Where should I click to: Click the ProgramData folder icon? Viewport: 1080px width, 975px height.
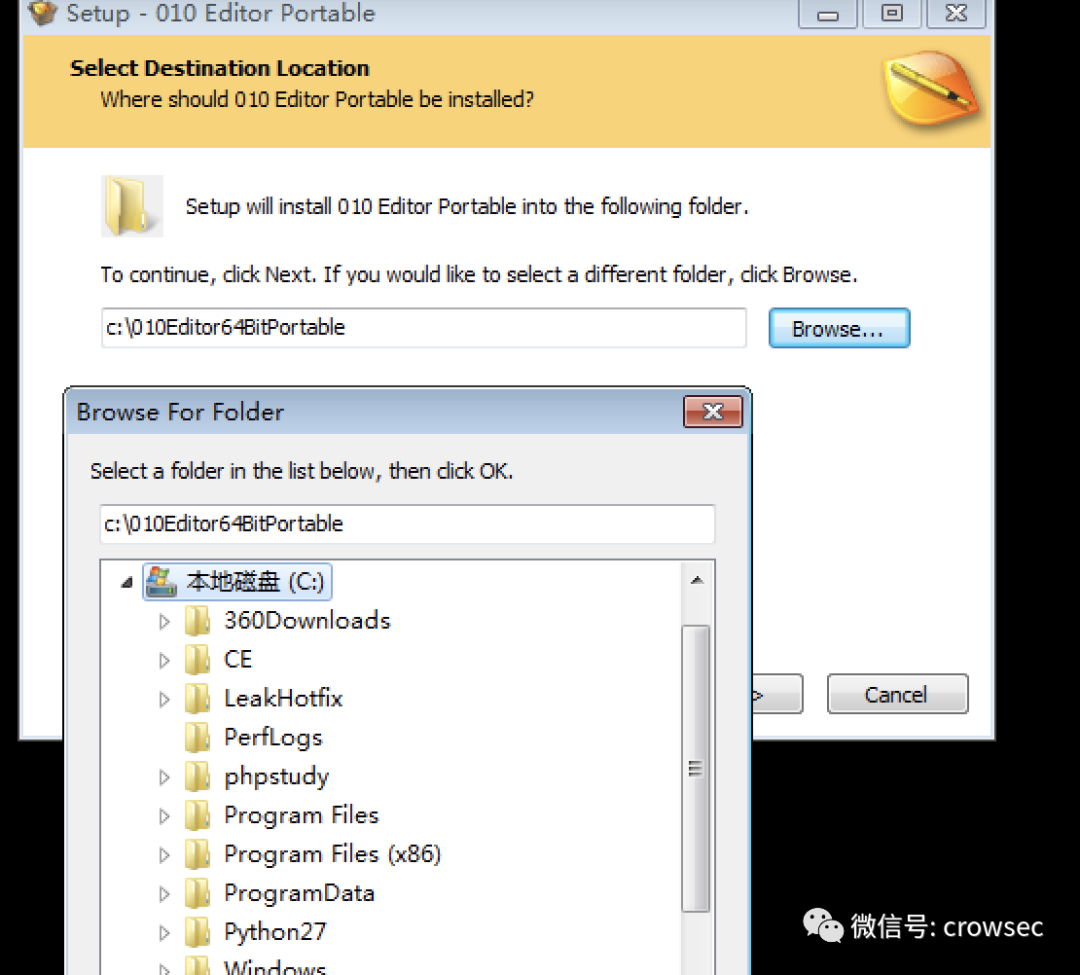(x=197, y=893)
